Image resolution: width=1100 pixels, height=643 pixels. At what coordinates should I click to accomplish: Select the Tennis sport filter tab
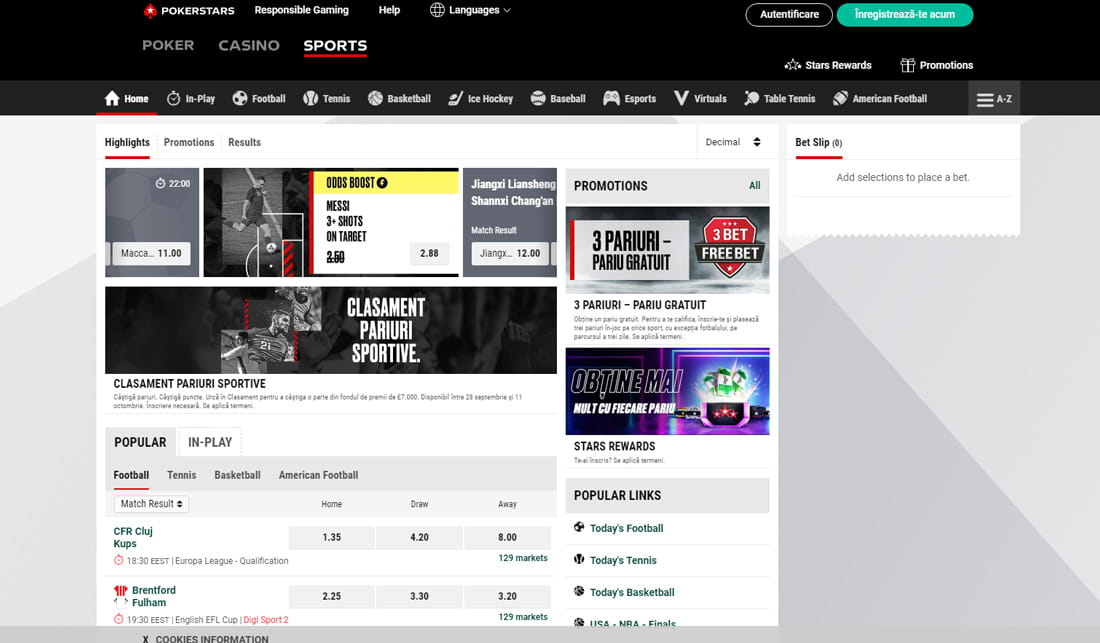tap(182, 475)
